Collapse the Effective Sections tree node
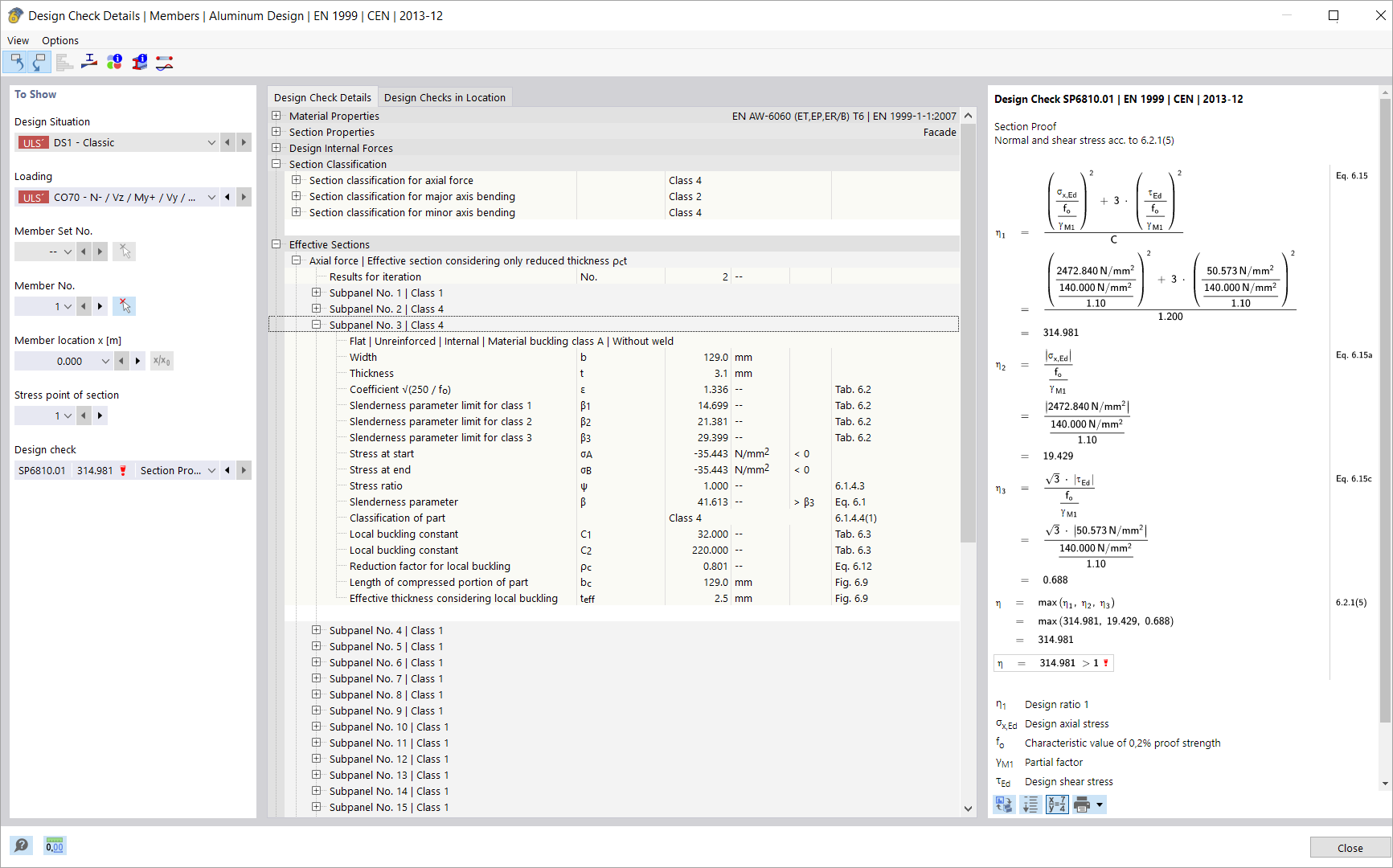 277,244
